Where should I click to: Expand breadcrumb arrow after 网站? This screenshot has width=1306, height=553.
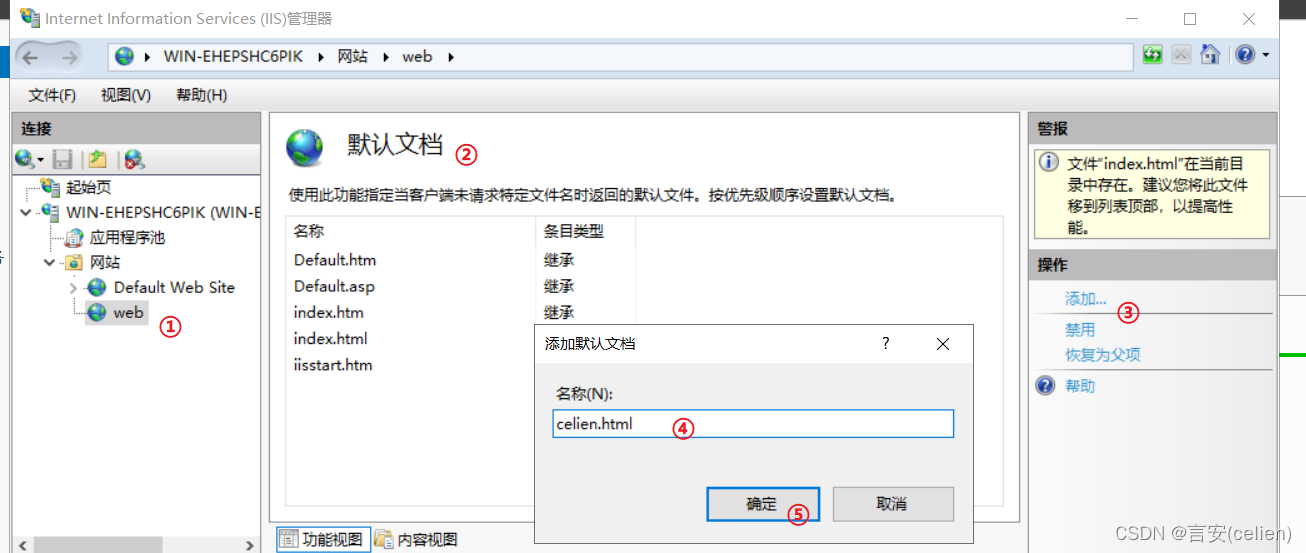(385, 57)
